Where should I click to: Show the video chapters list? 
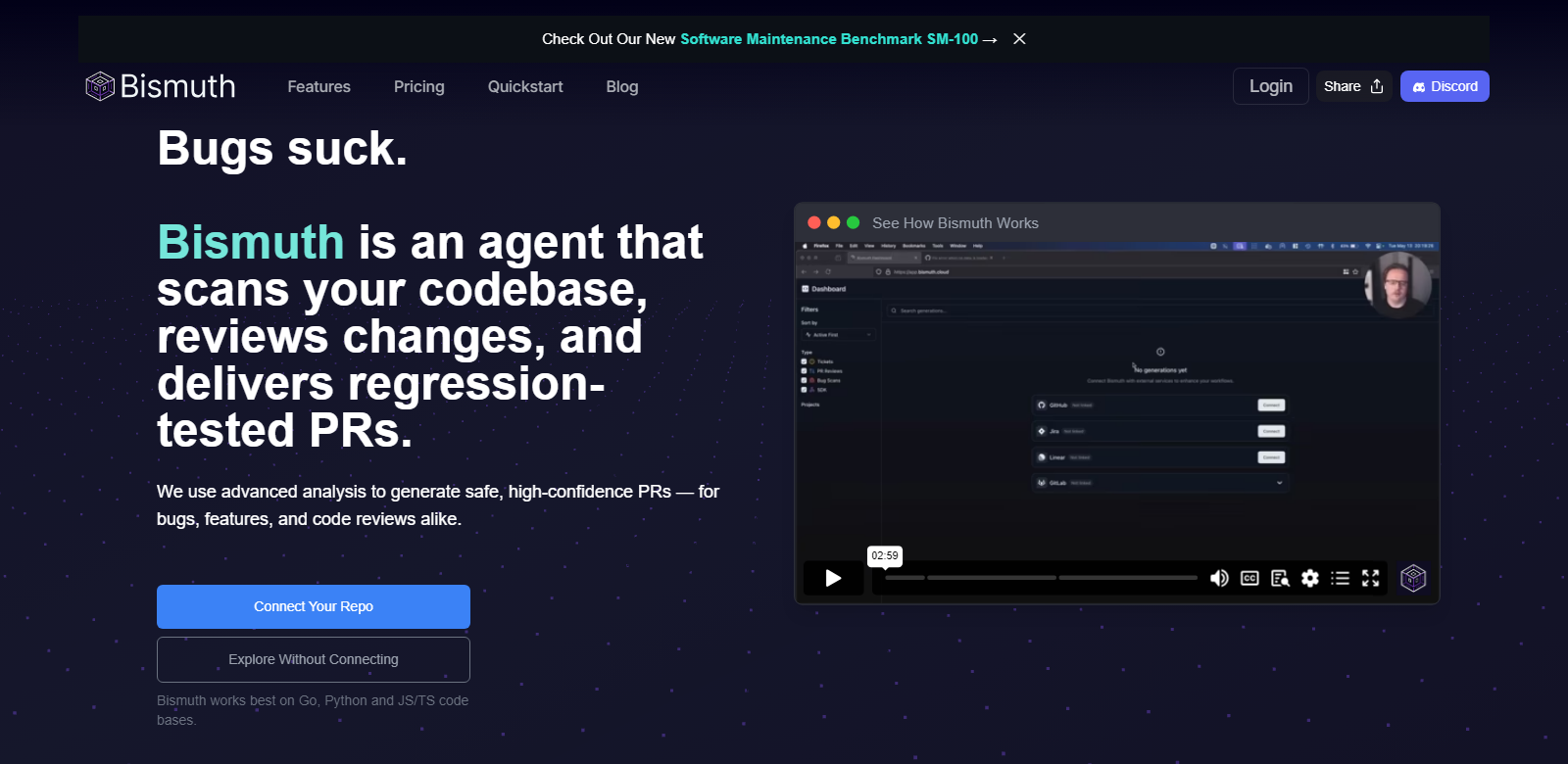[x=1340, y=578]
